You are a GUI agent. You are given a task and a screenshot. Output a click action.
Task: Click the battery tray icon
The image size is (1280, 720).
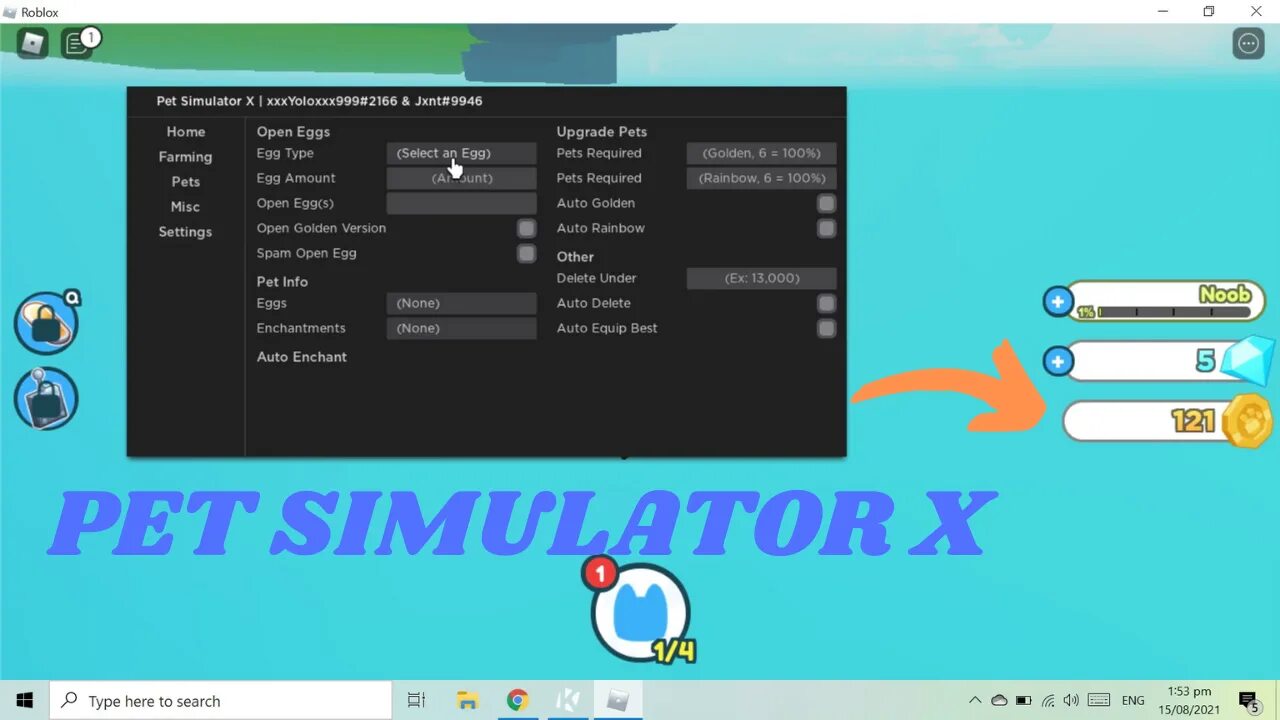pos(1023,700)
